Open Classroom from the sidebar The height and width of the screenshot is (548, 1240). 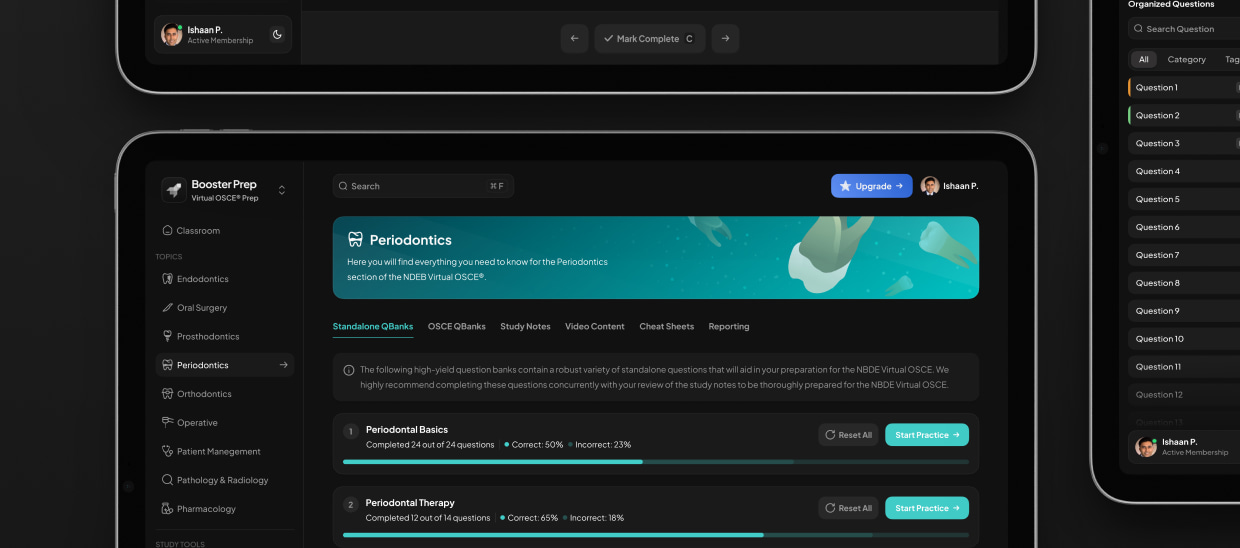(198, 231)
